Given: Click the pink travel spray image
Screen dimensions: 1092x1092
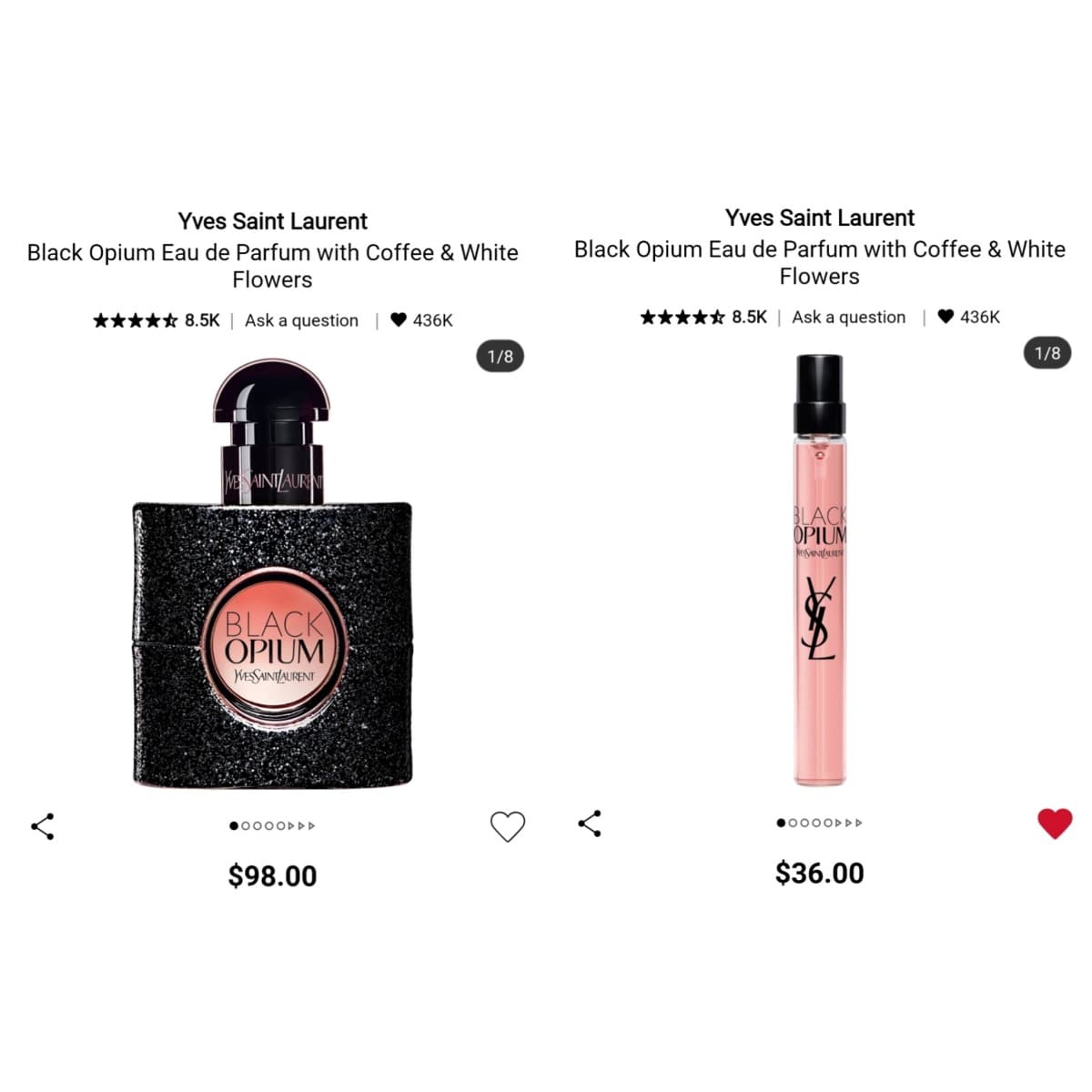Looking at the screenshot, I should pos(820,571).
